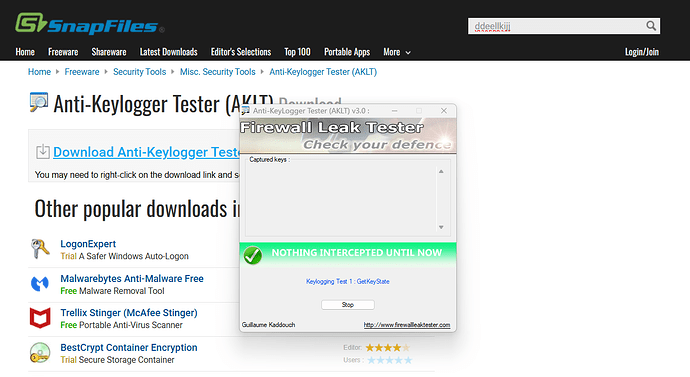Open Latest Downloads in the nav bar
Screen dimensions: 690x377
point(169,52)
